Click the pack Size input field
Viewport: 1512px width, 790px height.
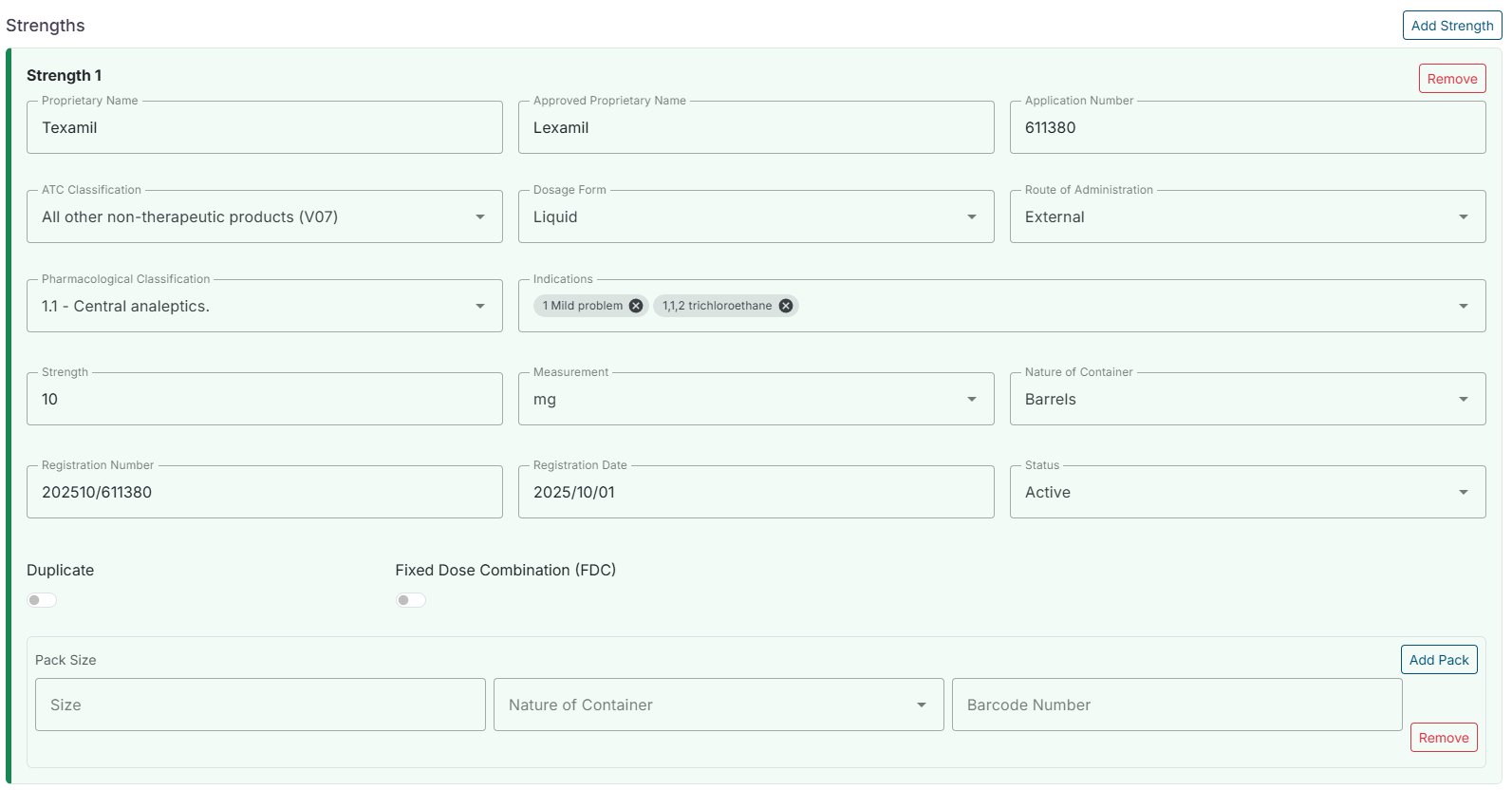pyautogui.click(x=260, y=705)
